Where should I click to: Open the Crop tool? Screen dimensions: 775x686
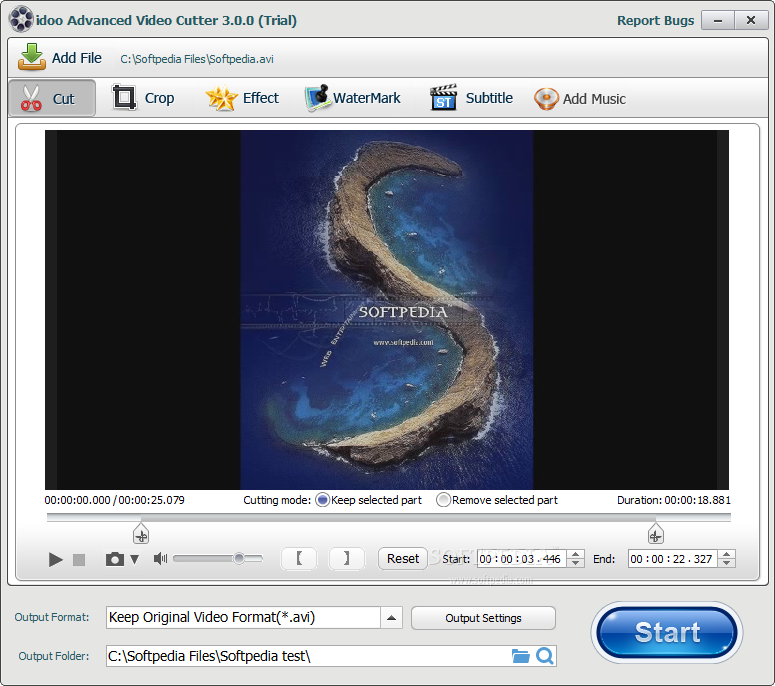(143, 98)
